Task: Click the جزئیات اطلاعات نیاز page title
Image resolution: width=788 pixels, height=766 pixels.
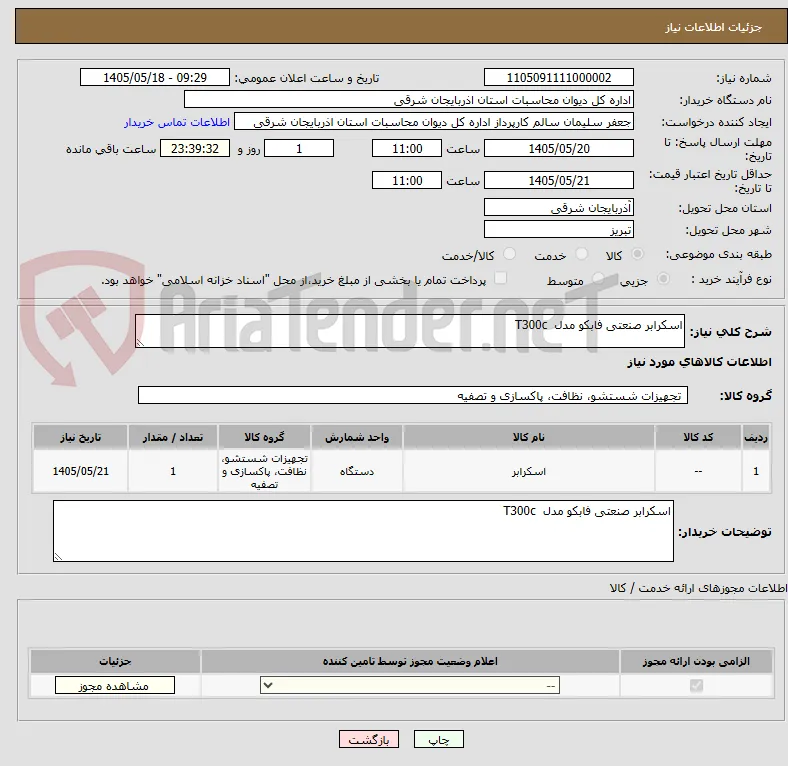Action: (714, 27)
